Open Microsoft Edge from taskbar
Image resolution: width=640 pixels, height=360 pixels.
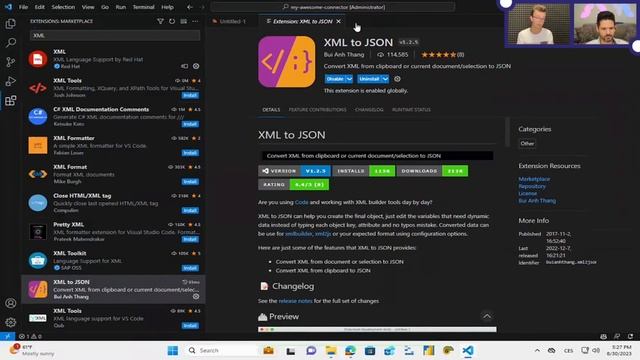pyautogui.click(x=350, y=351)
